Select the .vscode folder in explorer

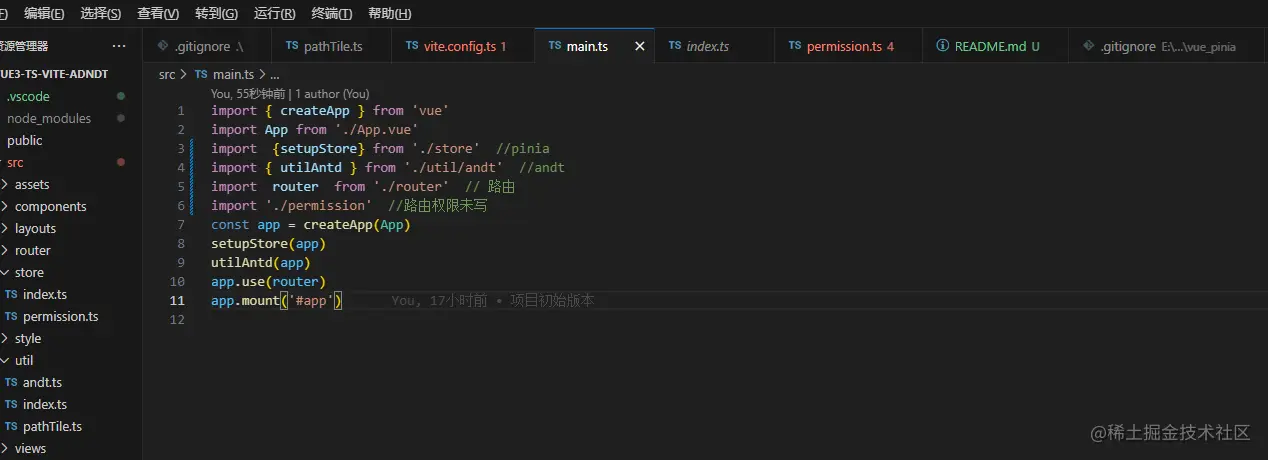click(x=28, y=96)
